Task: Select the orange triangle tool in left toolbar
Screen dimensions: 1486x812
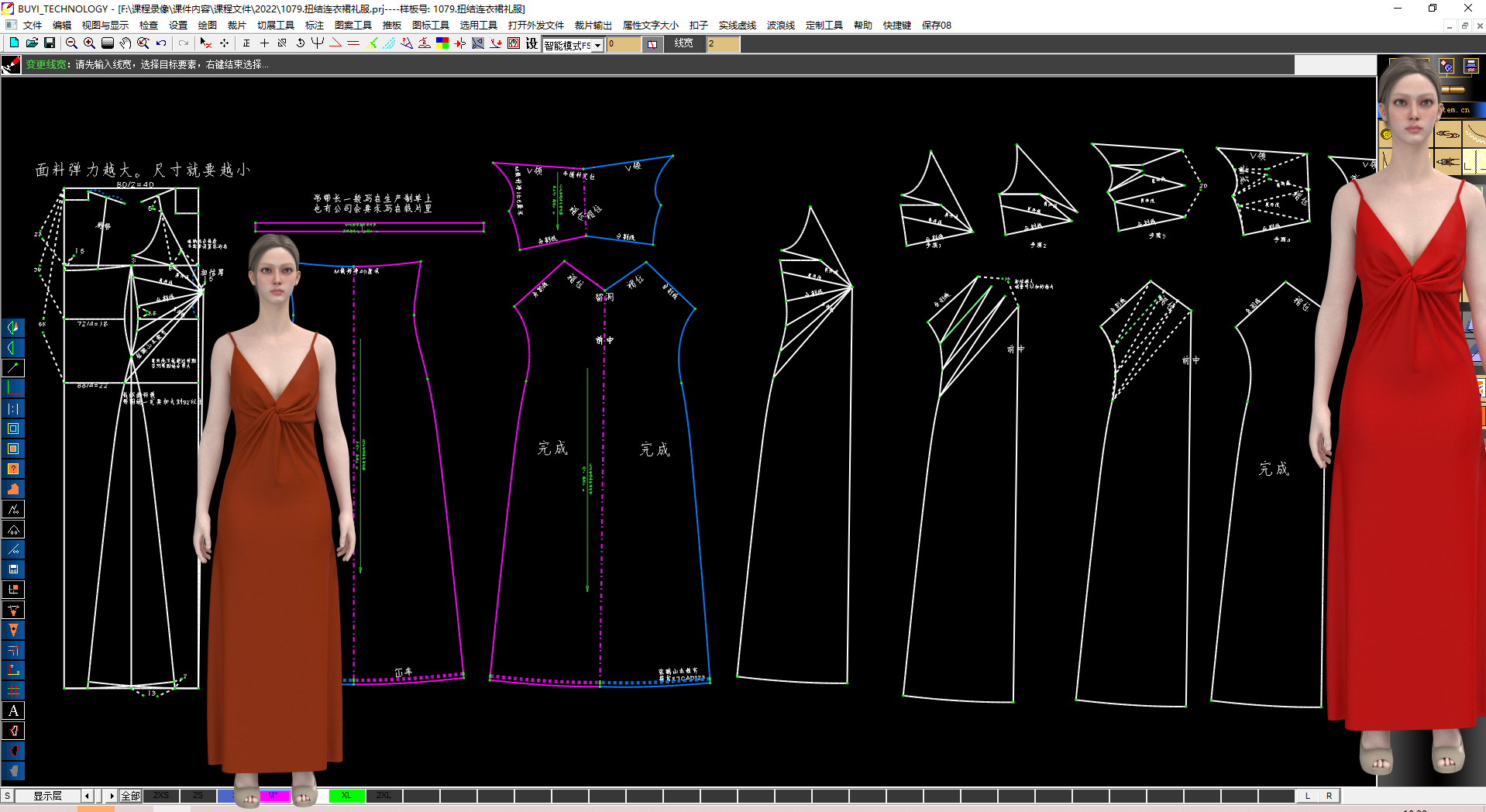Action: tap(13, 630)
